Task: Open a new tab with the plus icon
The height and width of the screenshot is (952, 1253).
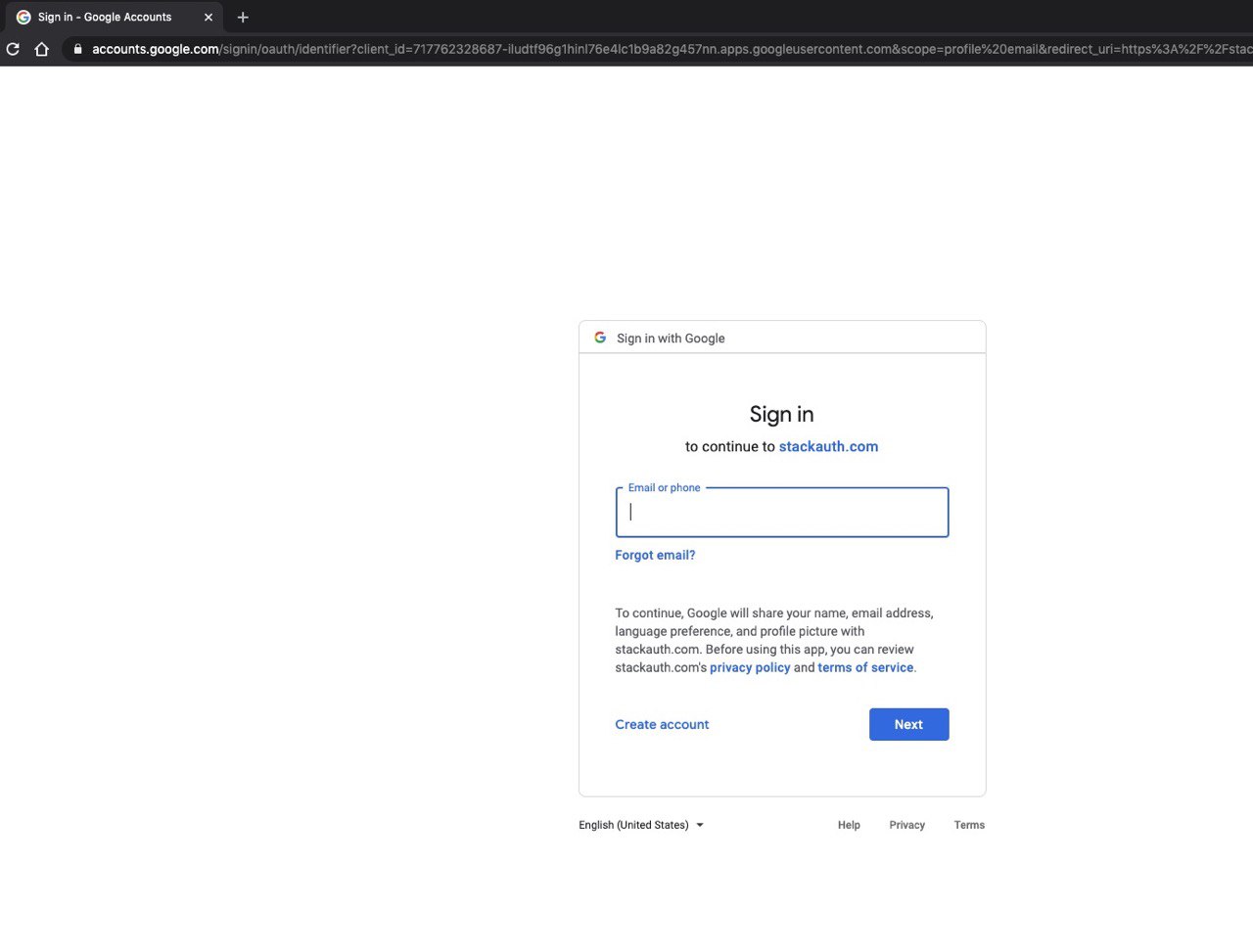Action: pos(243,17)
